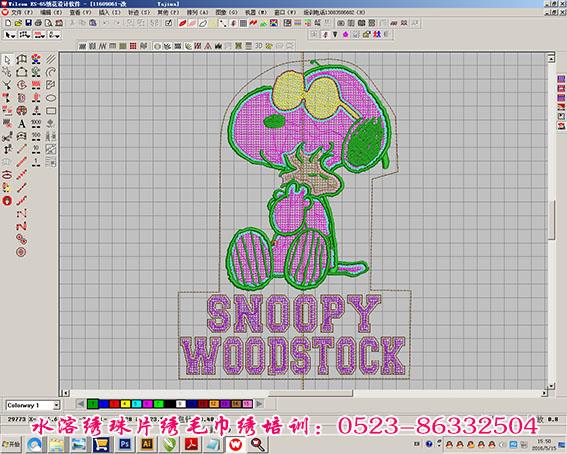Click the colorful palette icon in the top toolbar
The height and width of the screenshot is (454, 567).
274,23
